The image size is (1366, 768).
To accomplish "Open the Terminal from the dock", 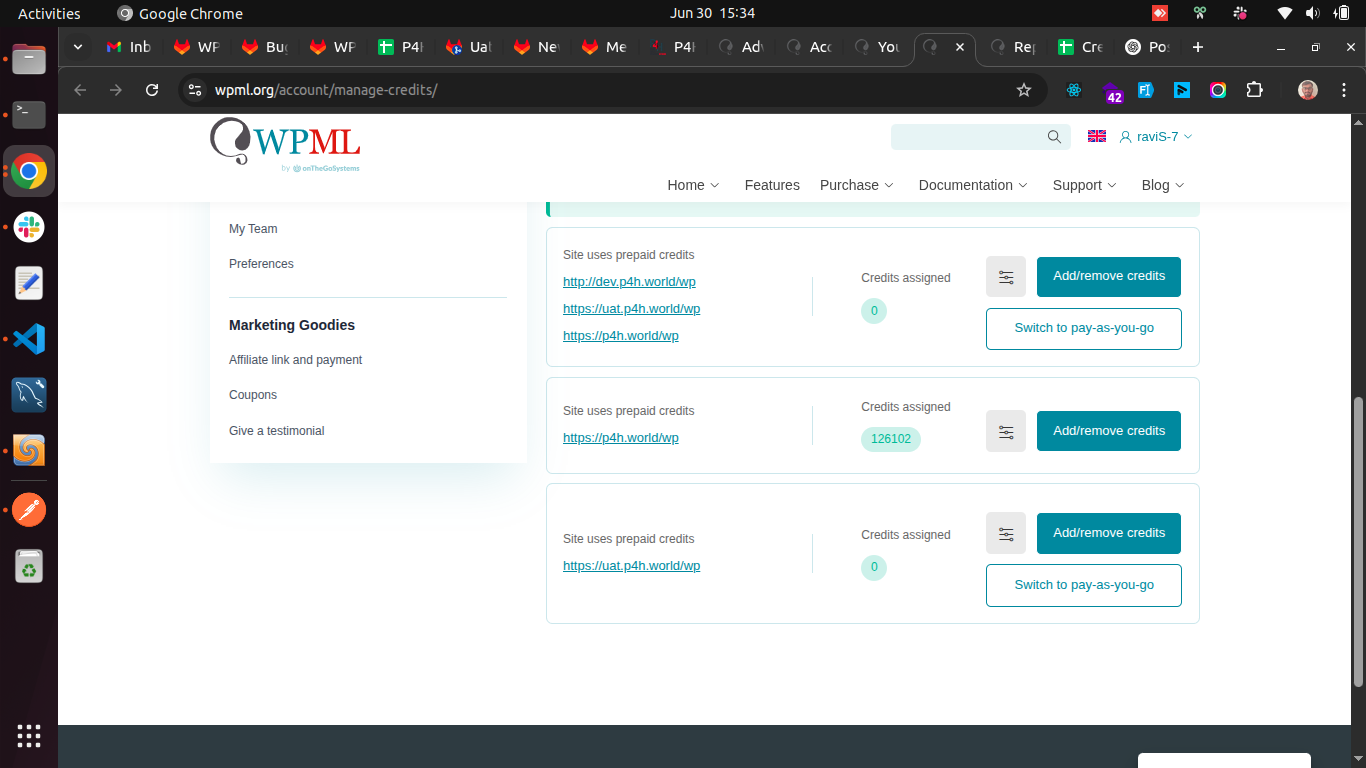I will (x=29, y=115).
